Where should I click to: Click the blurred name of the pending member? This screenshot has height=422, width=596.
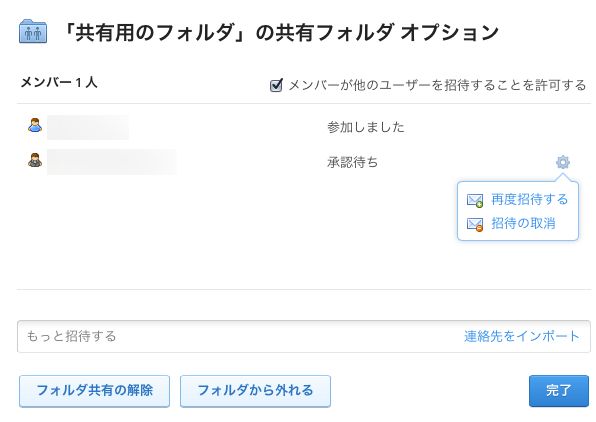(x=112, y=162)
